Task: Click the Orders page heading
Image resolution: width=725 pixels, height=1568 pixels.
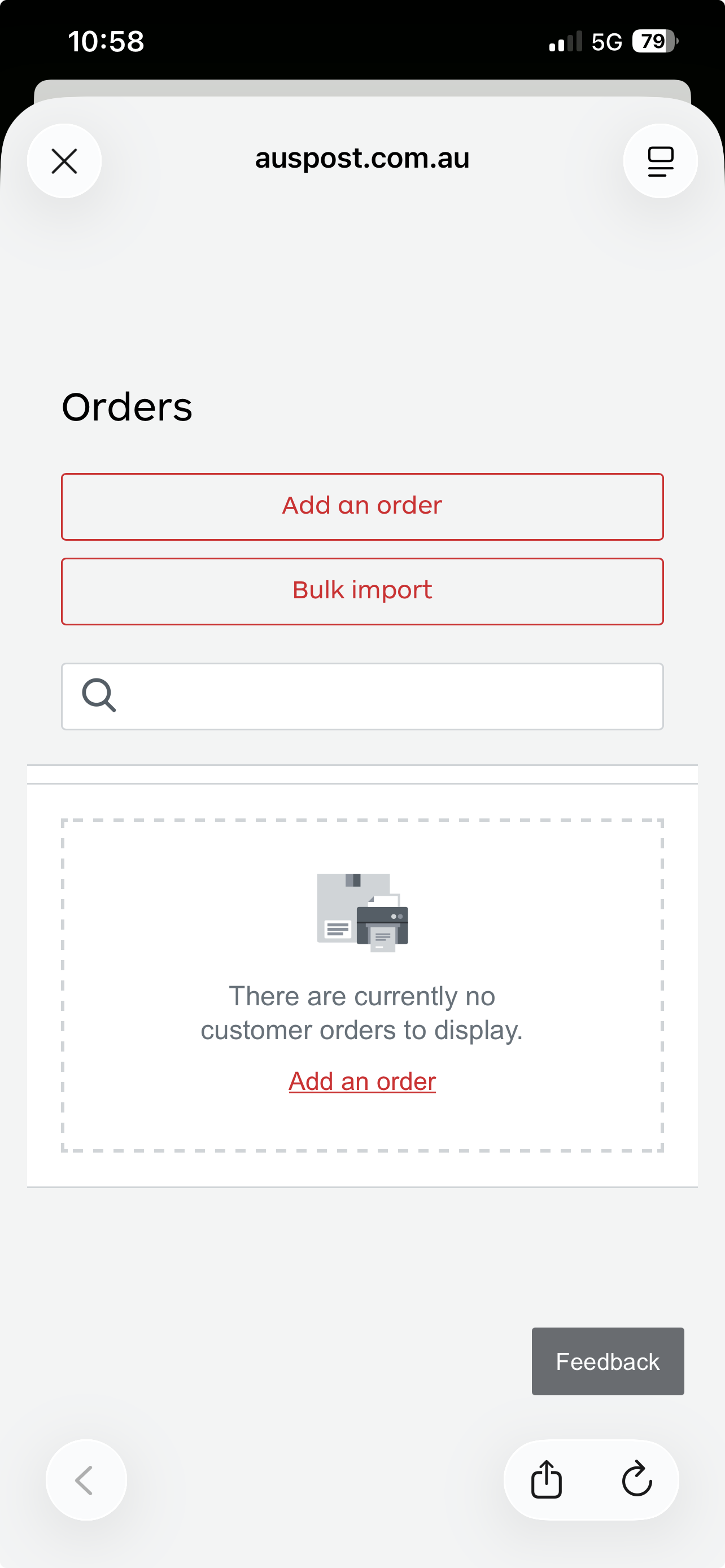Action: coord(127,406)
